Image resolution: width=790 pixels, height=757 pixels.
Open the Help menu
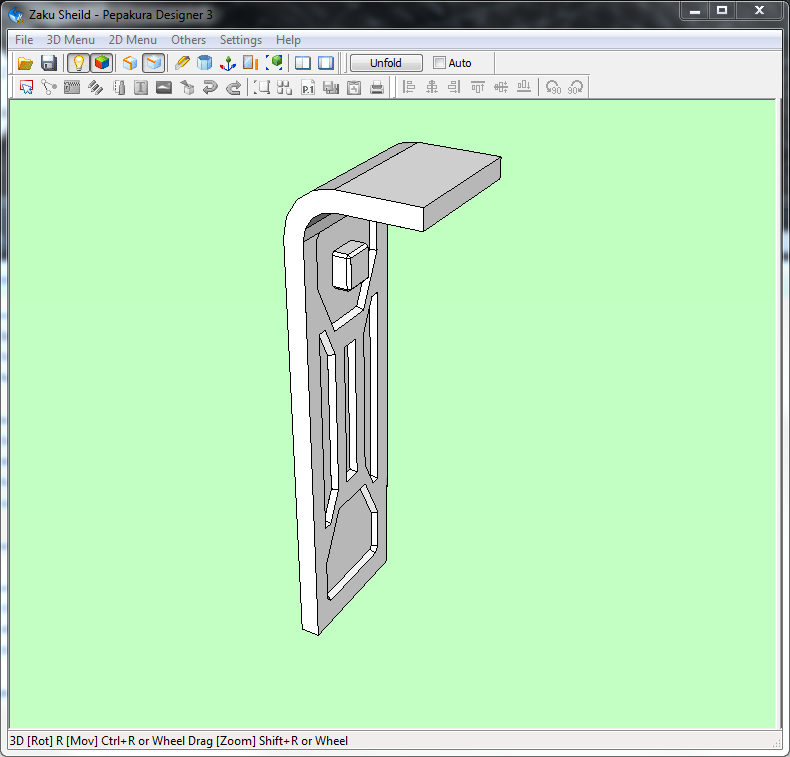pos(288,40)
